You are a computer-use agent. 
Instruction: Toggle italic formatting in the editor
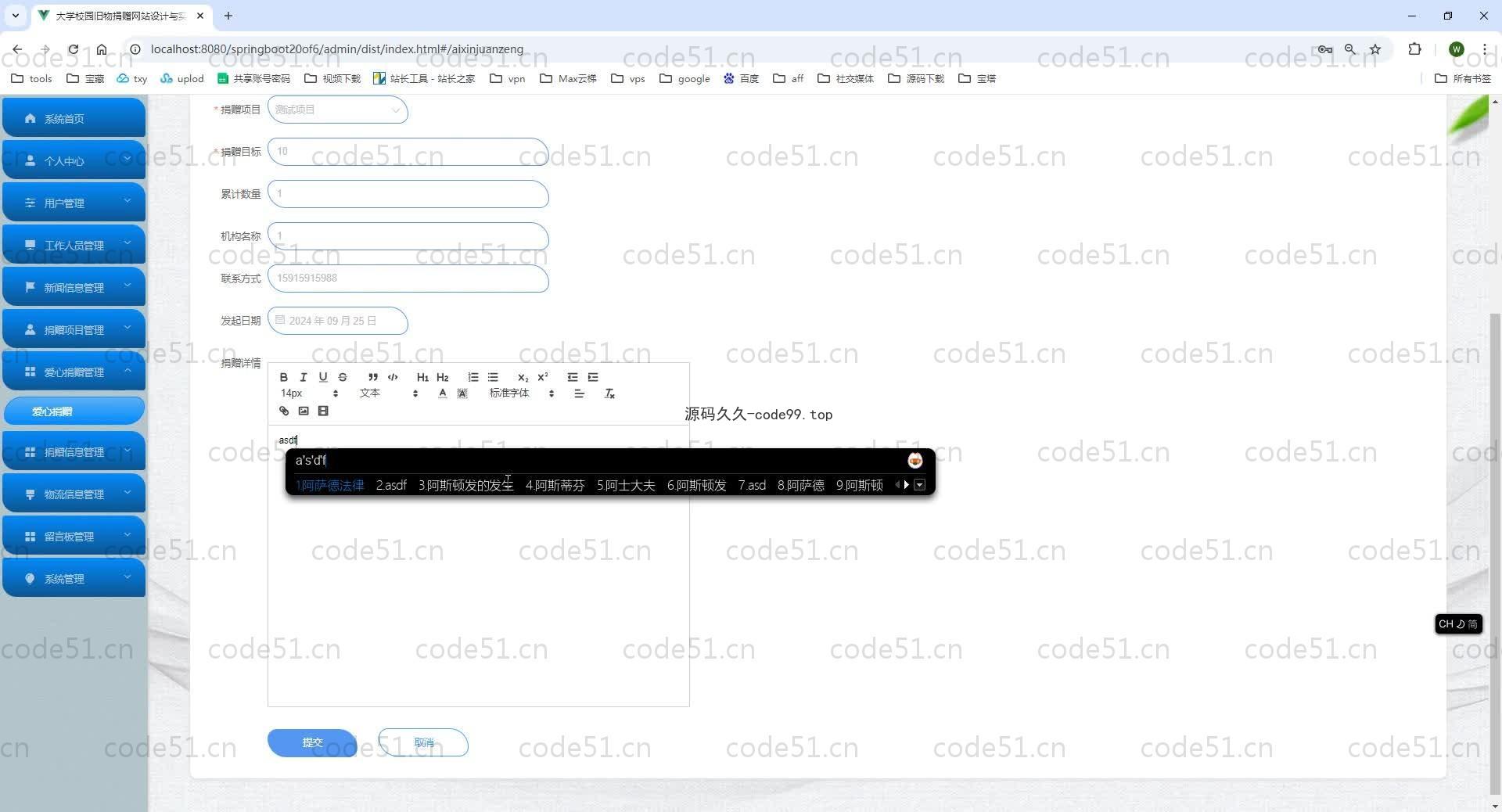pyautogui.click(x=304, y=377)
